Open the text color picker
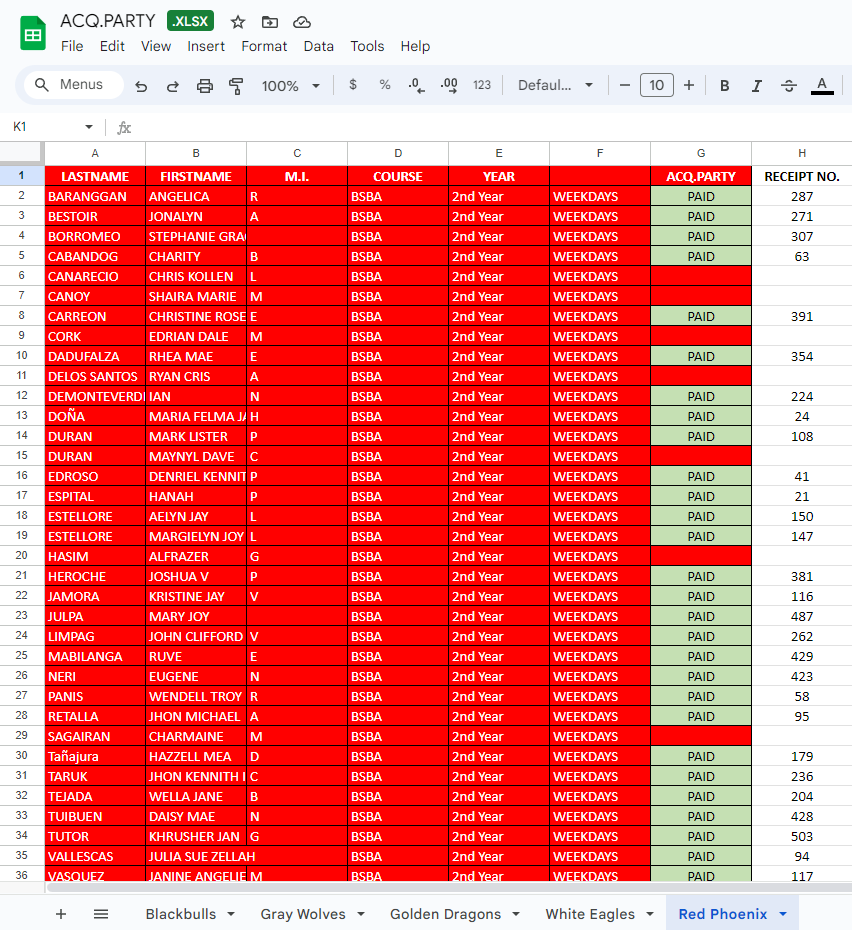The width and height of the screenshot is (852, 930). point(822,86)
